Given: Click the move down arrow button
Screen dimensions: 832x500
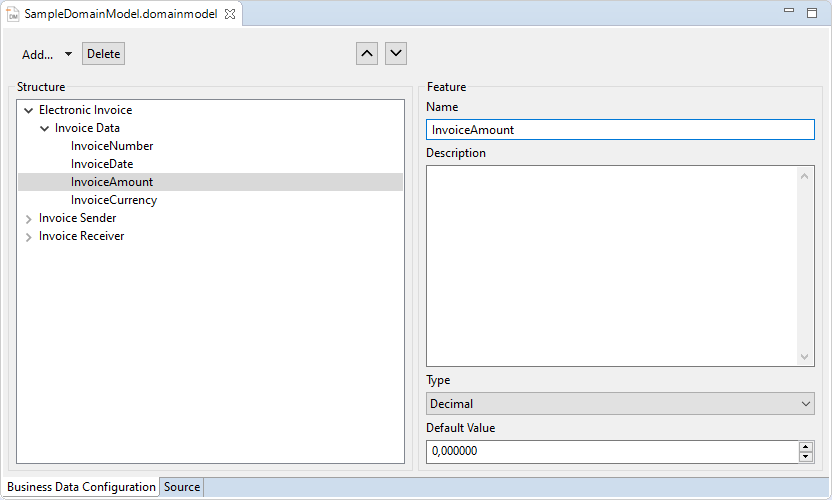Looking at the screenshot, I should point(396,54).
